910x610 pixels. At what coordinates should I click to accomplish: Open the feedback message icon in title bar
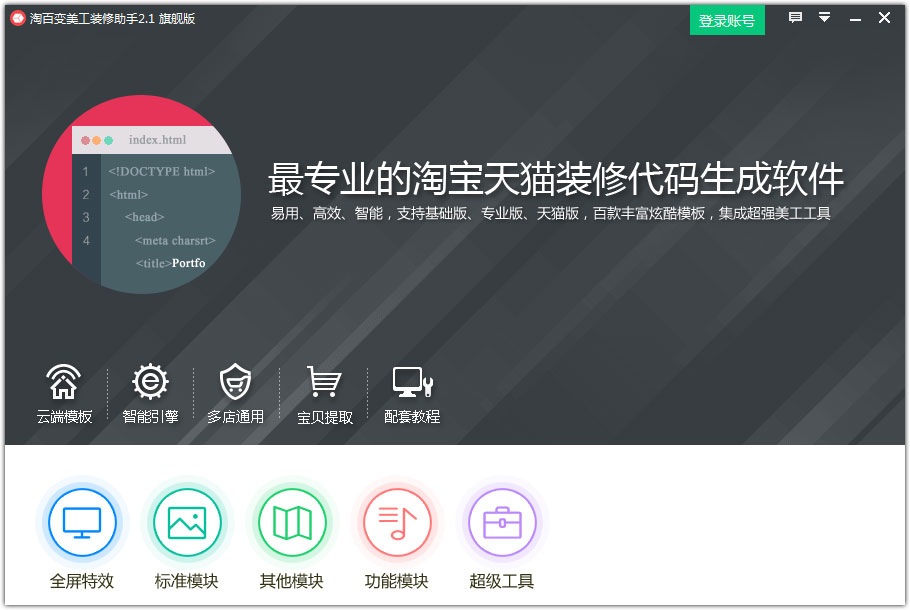click(795, 18)
